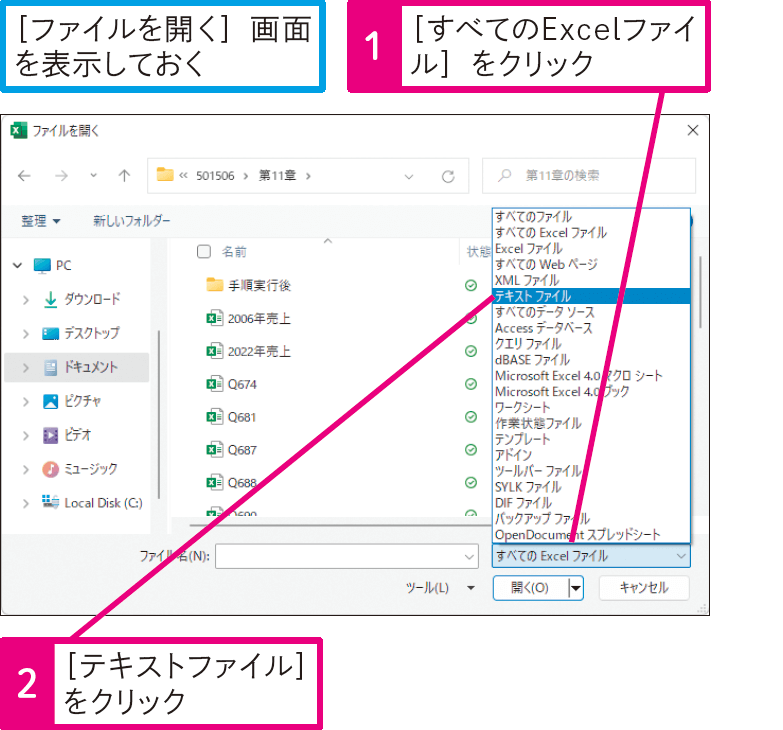Select すべてのファイル in the type list
Image resolution: width=783 pixels, height=730 pixels.
pyautogui.click(x=591, y=217)
